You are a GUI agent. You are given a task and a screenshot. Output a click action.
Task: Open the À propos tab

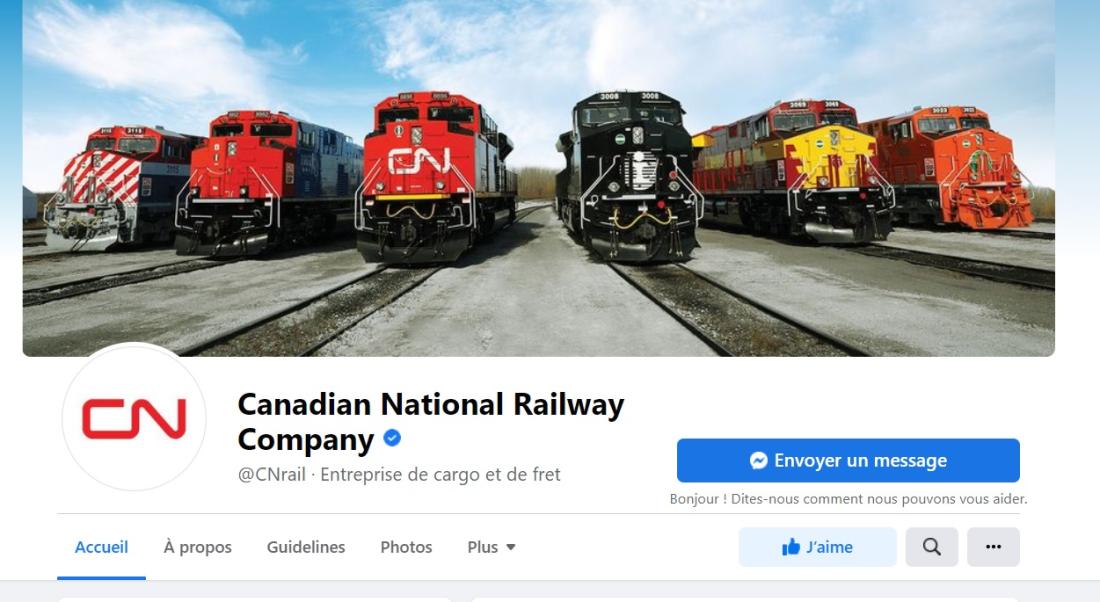pos(197,547)
